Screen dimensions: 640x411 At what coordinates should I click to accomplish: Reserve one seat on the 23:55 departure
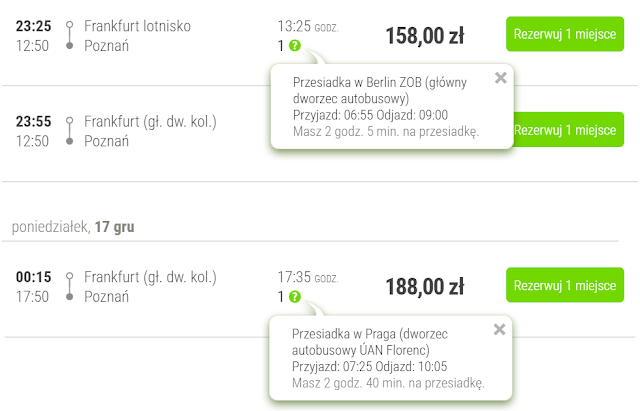(x=564, y=130)
